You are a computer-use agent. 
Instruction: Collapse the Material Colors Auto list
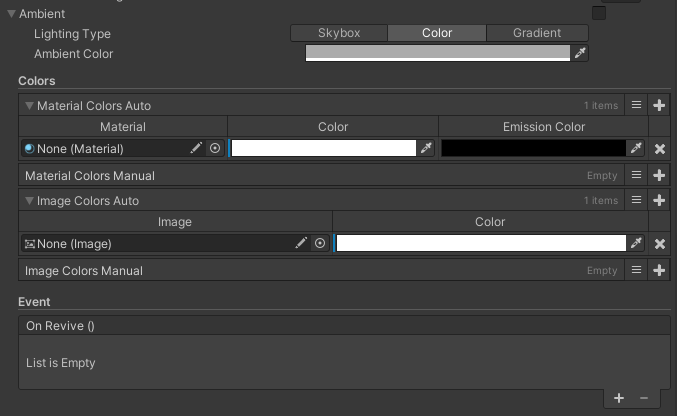tap(29, 105)
